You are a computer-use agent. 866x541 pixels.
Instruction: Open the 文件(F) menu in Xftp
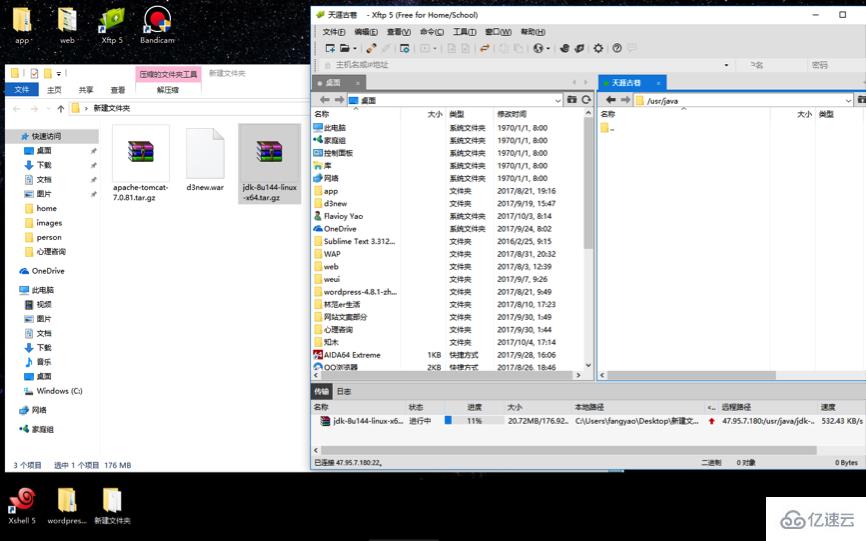[x=334, y=32]
